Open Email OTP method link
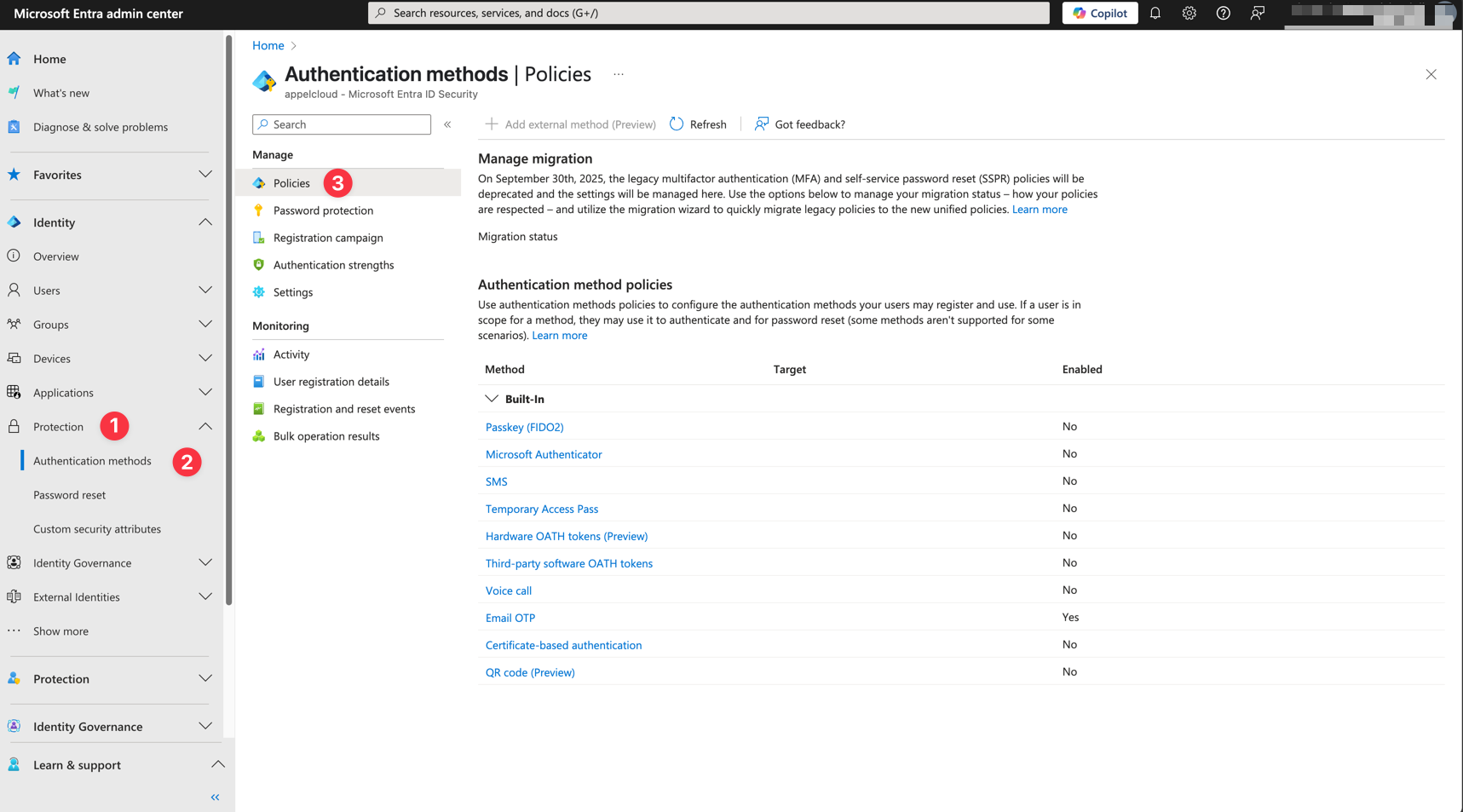This screenshot has width=1463, height=812. (x=510, y=618)
